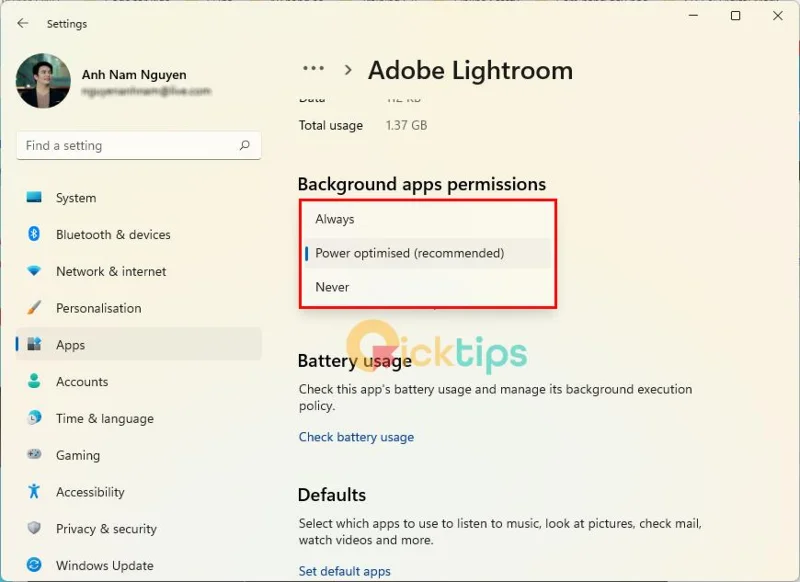Open Windows Update page
Screen dimensions: 800x582
139,565
